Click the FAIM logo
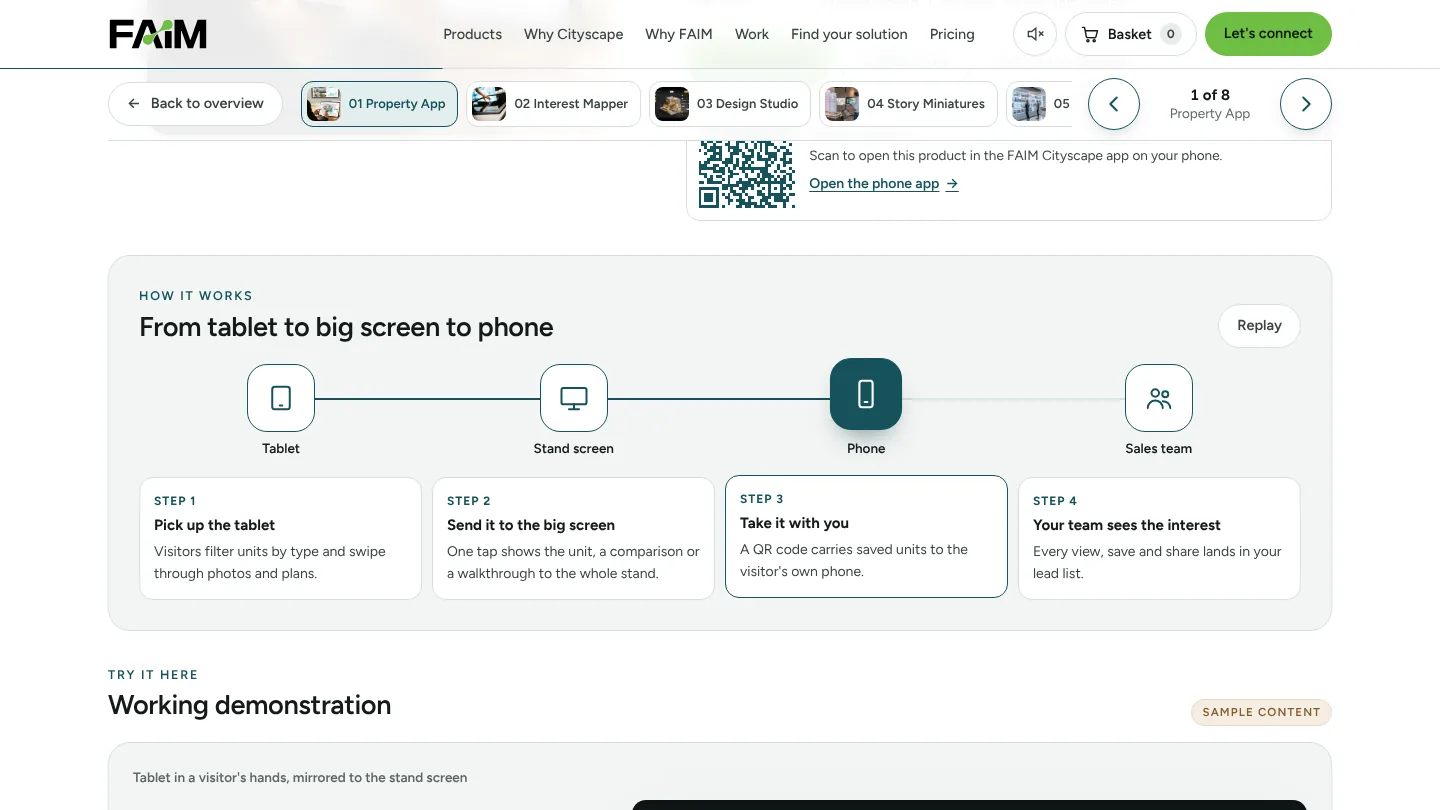 tap(158, 34)
